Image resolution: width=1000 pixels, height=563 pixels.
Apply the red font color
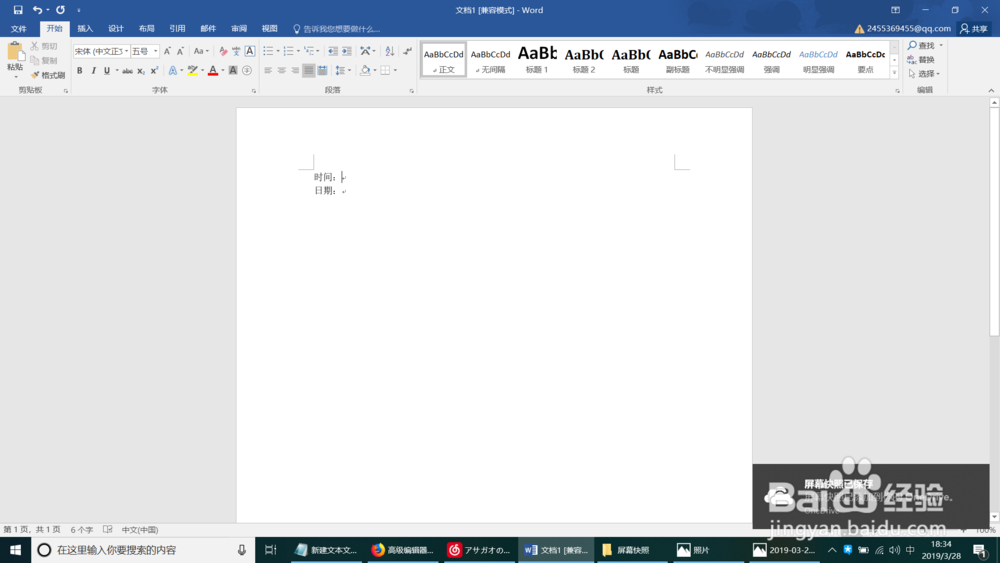point(213,70)
